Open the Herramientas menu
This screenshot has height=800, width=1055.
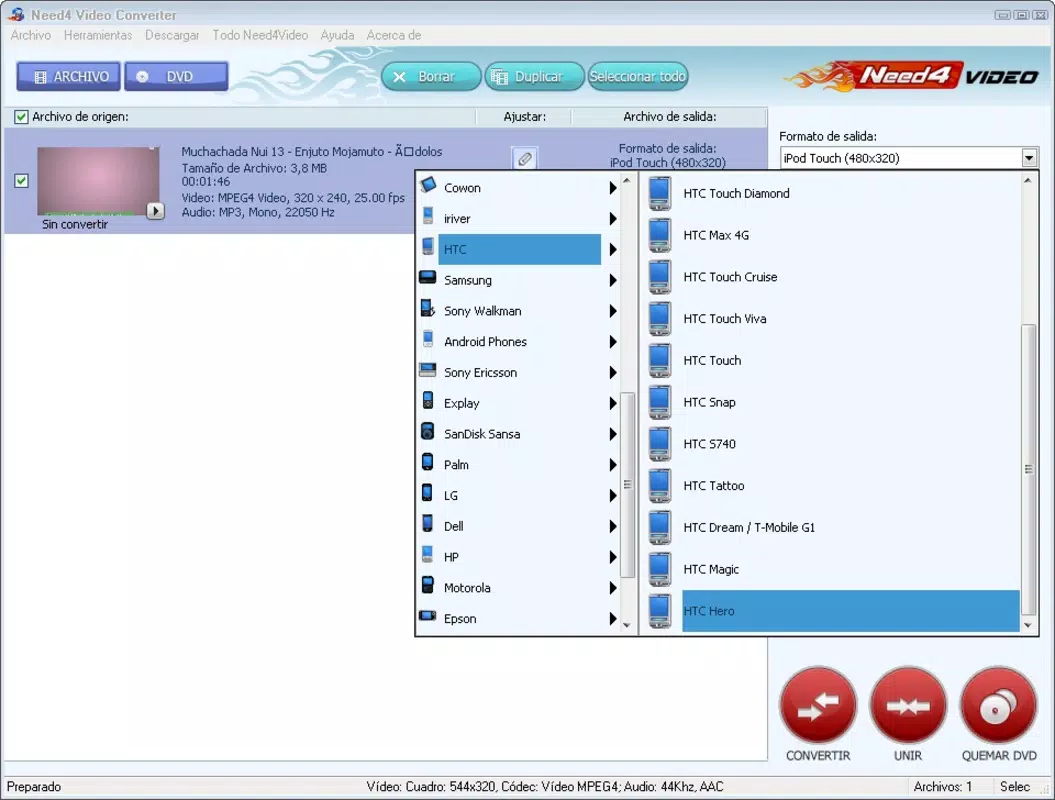(98, 35)
